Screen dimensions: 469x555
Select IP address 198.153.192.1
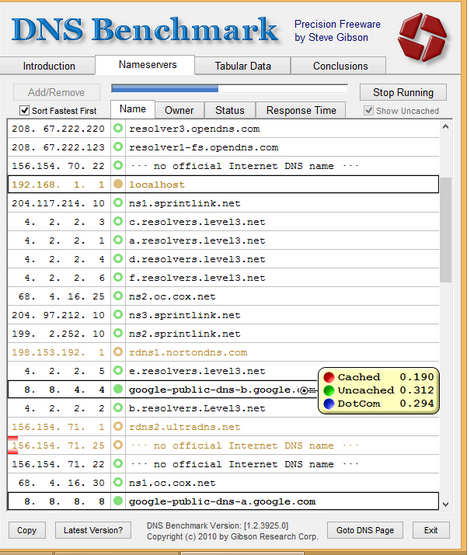point(58,353)
